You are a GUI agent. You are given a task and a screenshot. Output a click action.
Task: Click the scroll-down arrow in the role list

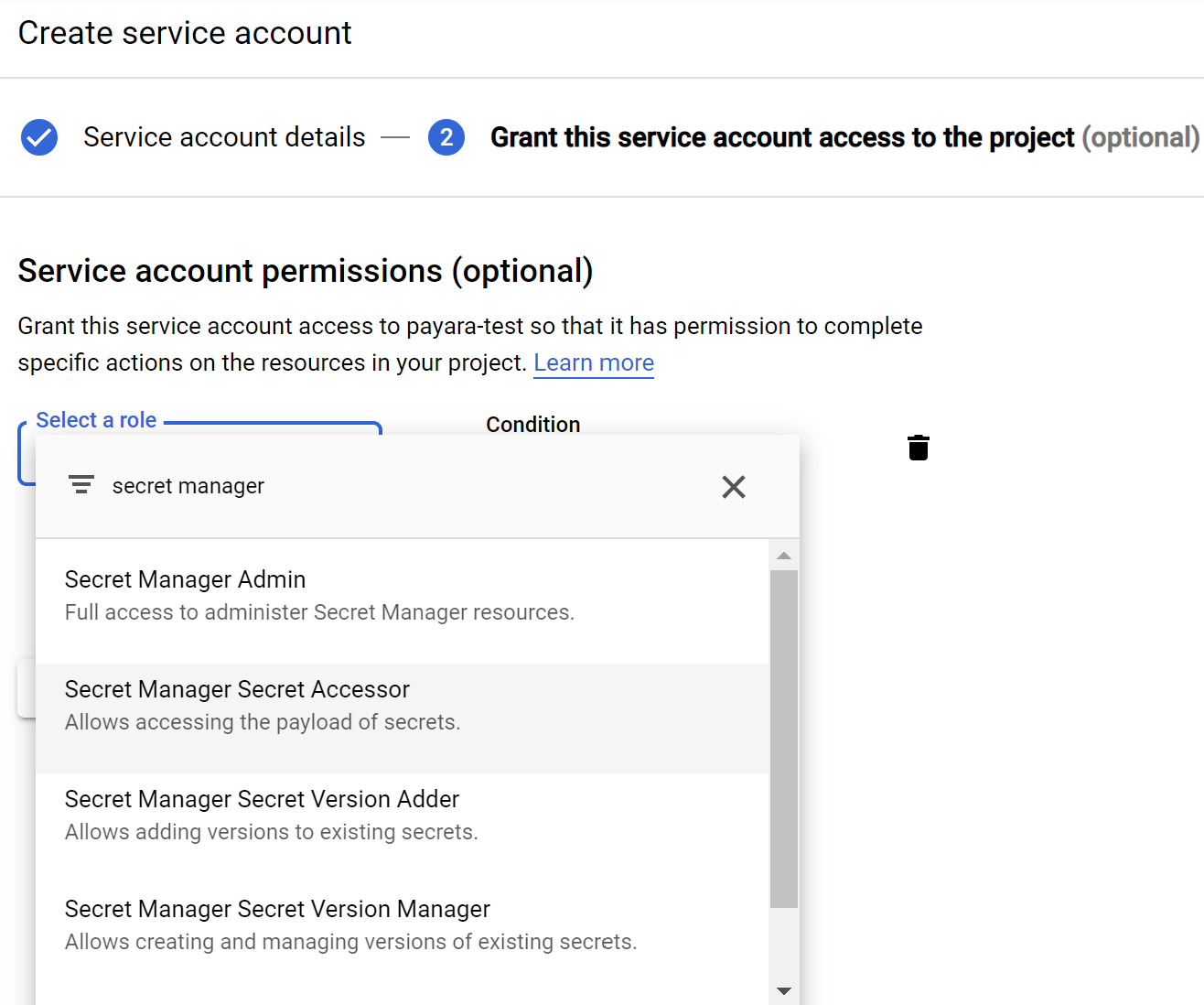point(784,990)
